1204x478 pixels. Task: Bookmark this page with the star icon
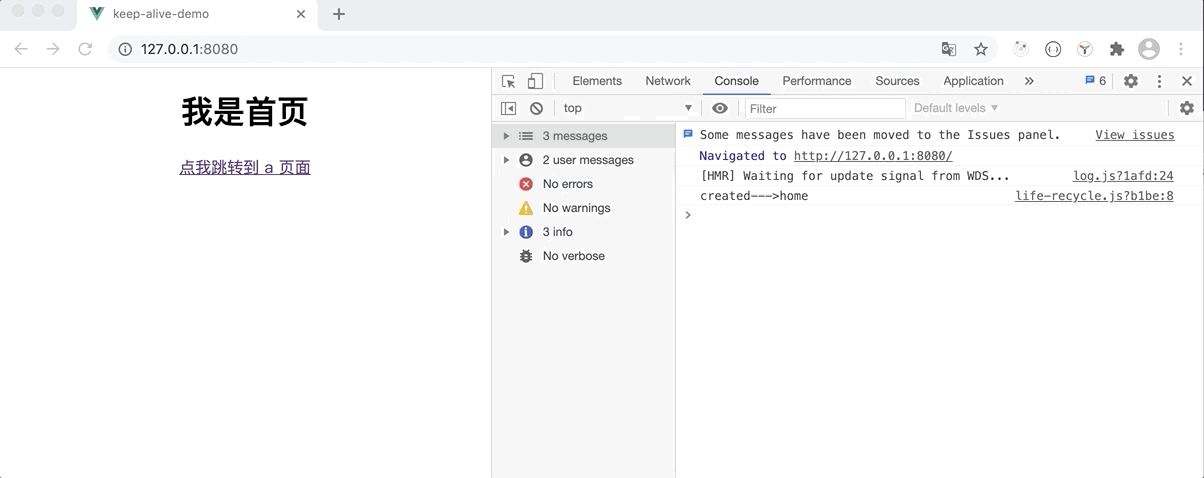click(x=981, y=49)
